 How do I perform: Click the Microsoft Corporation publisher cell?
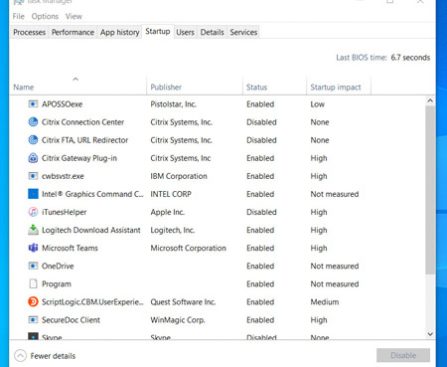click(x=188, y=248)
